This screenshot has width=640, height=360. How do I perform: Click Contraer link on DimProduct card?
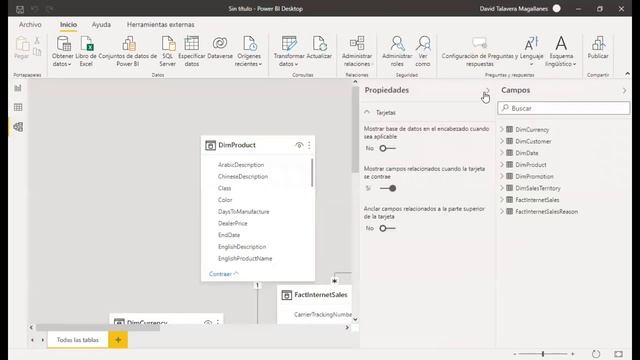(224, 274)
